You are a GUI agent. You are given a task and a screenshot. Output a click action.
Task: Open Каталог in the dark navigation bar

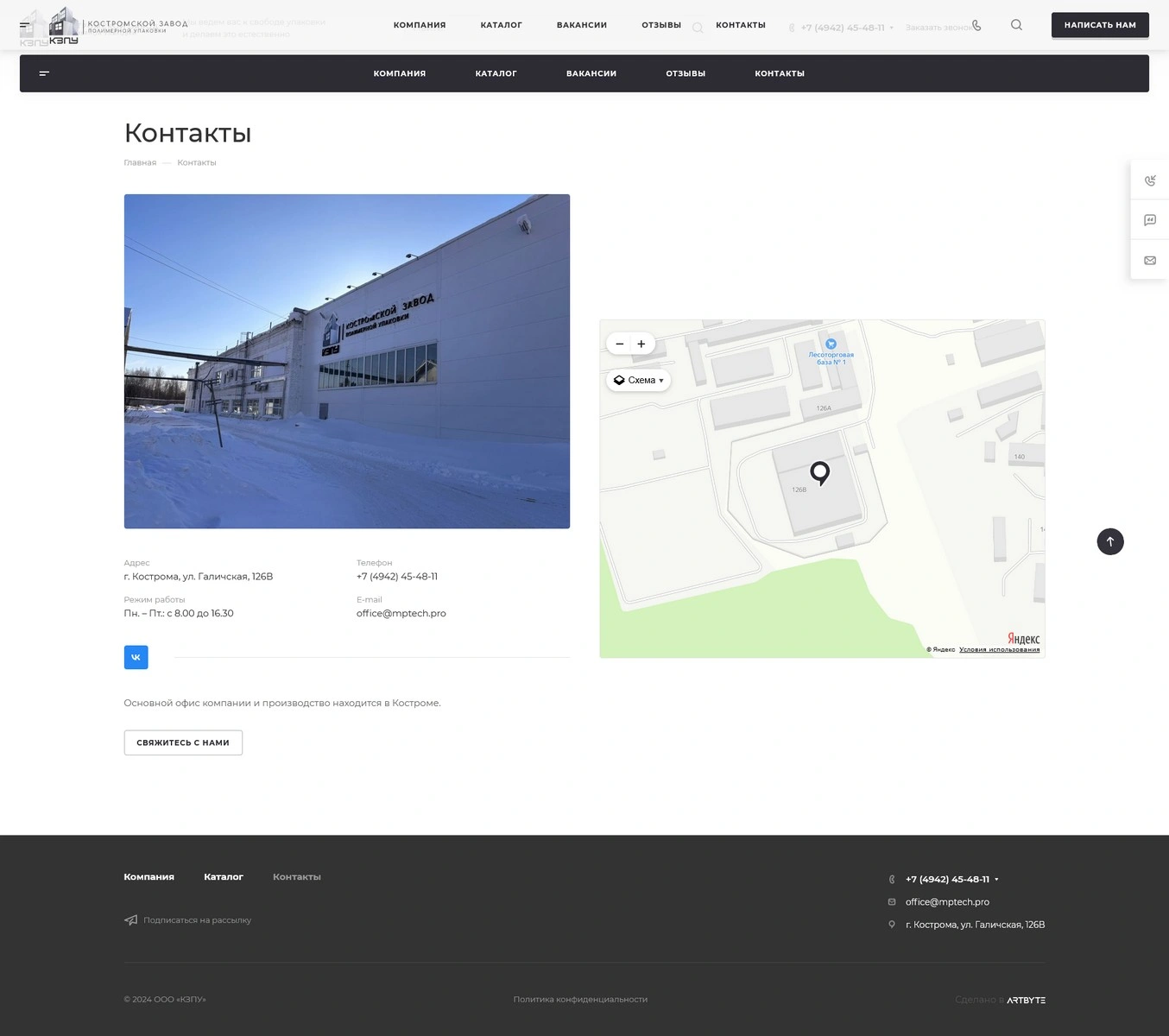(496, 73)
